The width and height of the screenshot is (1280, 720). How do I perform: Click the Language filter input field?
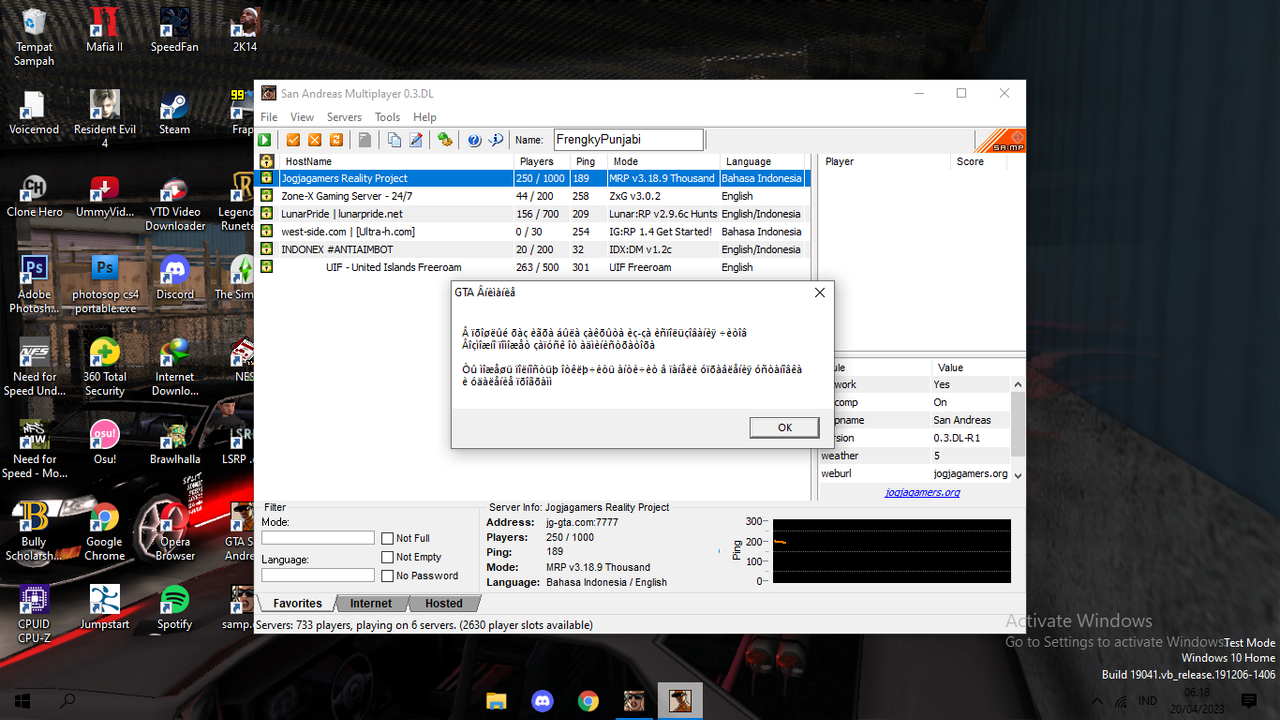pos(318,575)
